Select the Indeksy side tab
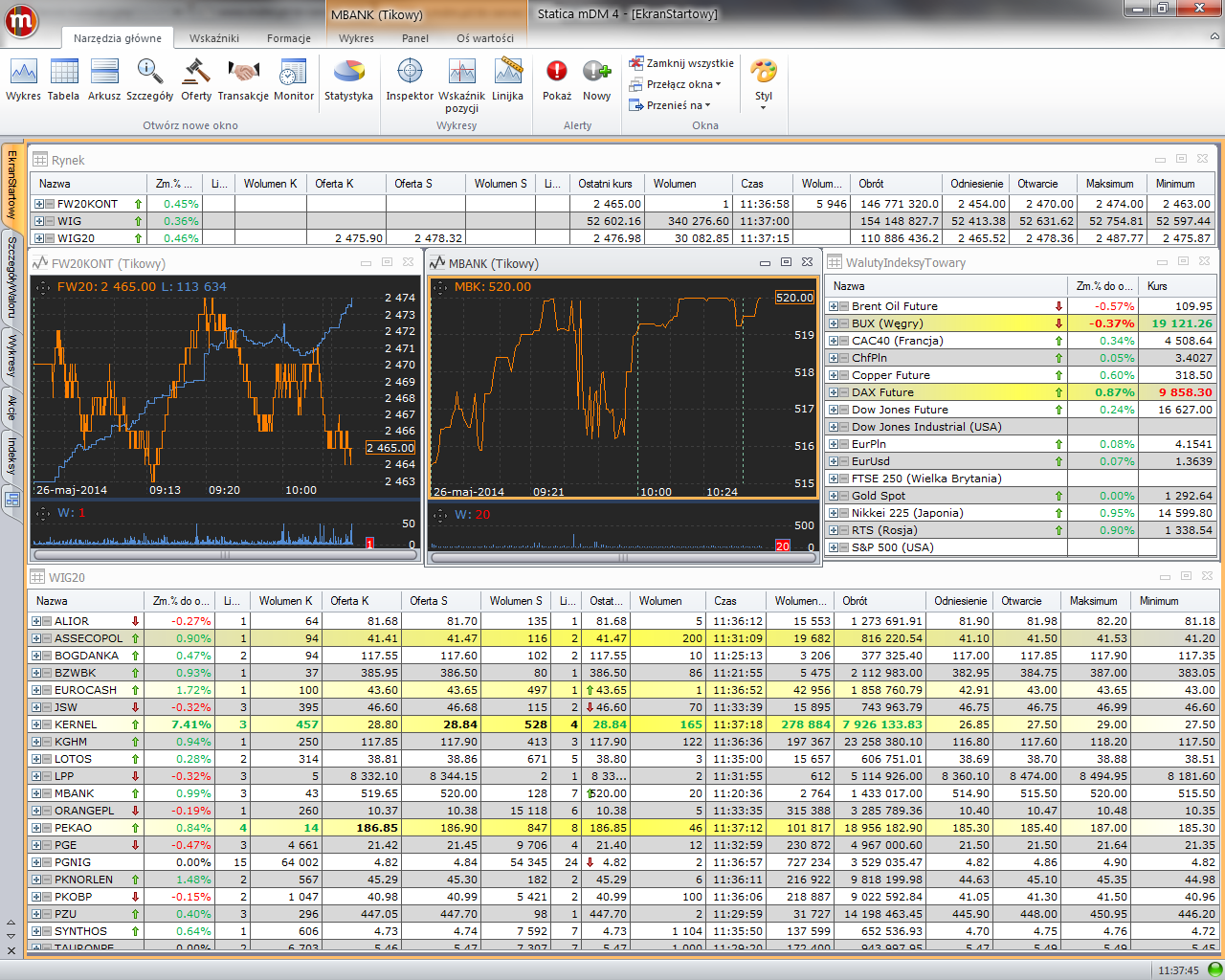Screen dimensions: 1225x980 click(11, 456)
